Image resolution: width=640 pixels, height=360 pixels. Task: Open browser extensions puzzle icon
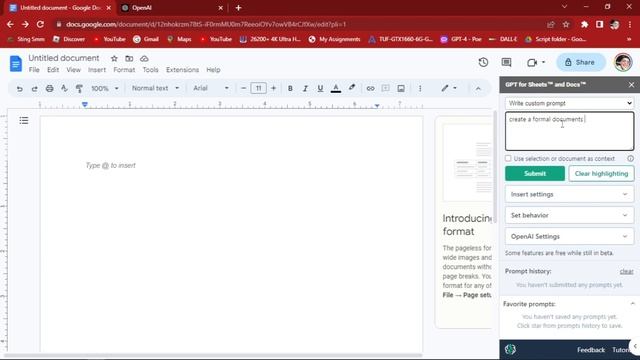(584, 24)
